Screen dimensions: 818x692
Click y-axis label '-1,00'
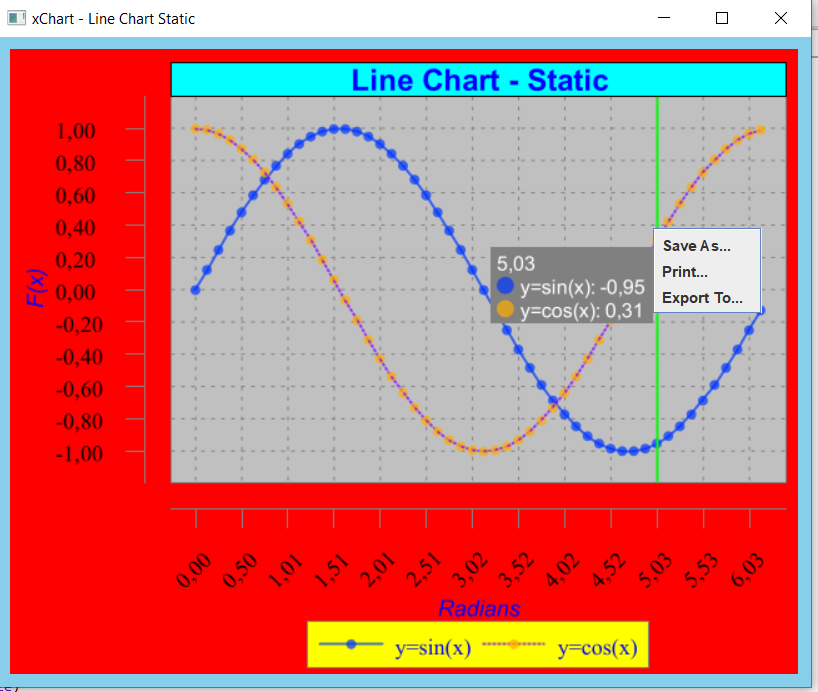tap(79, 454)
